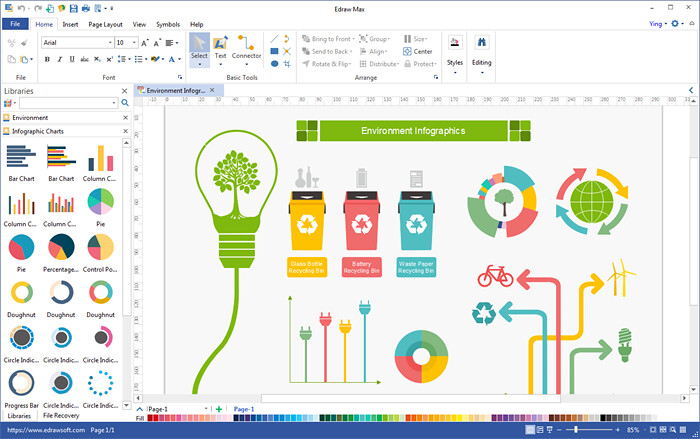This screenshot has height=439, width=700.
Task: Click the library search magnifier icon
Action: pos(125,103)
